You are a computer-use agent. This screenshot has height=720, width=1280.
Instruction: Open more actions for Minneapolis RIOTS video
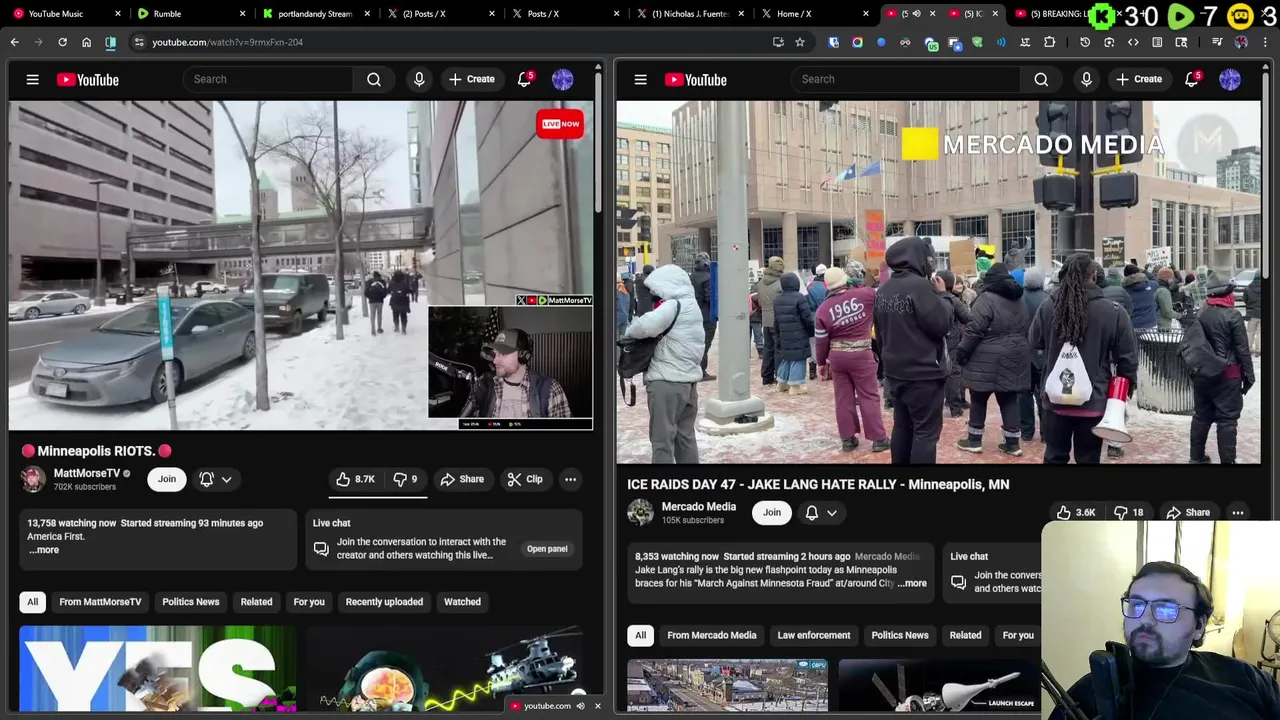click(x=570, y=479)
